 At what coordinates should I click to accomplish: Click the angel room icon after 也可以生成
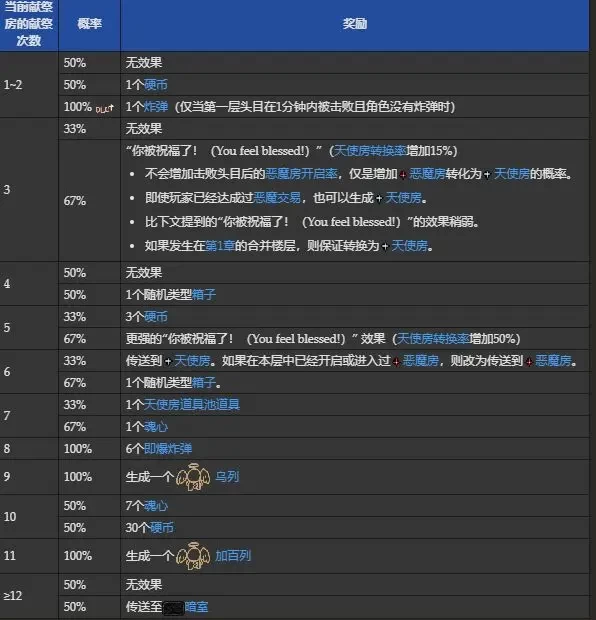379,198
